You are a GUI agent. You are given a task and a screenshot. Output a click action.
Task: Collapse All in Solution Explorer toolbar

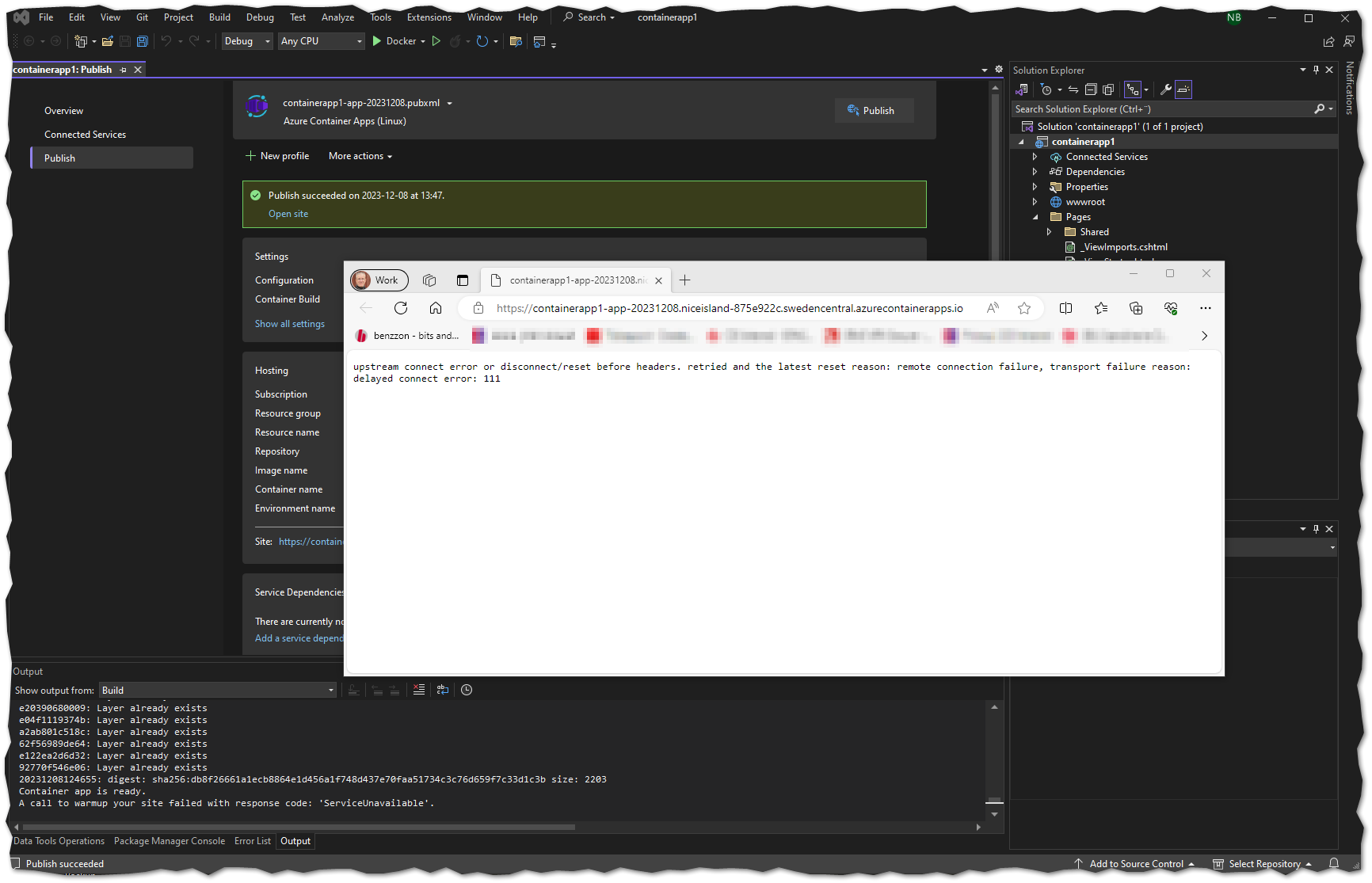(x=1091, y=89)
